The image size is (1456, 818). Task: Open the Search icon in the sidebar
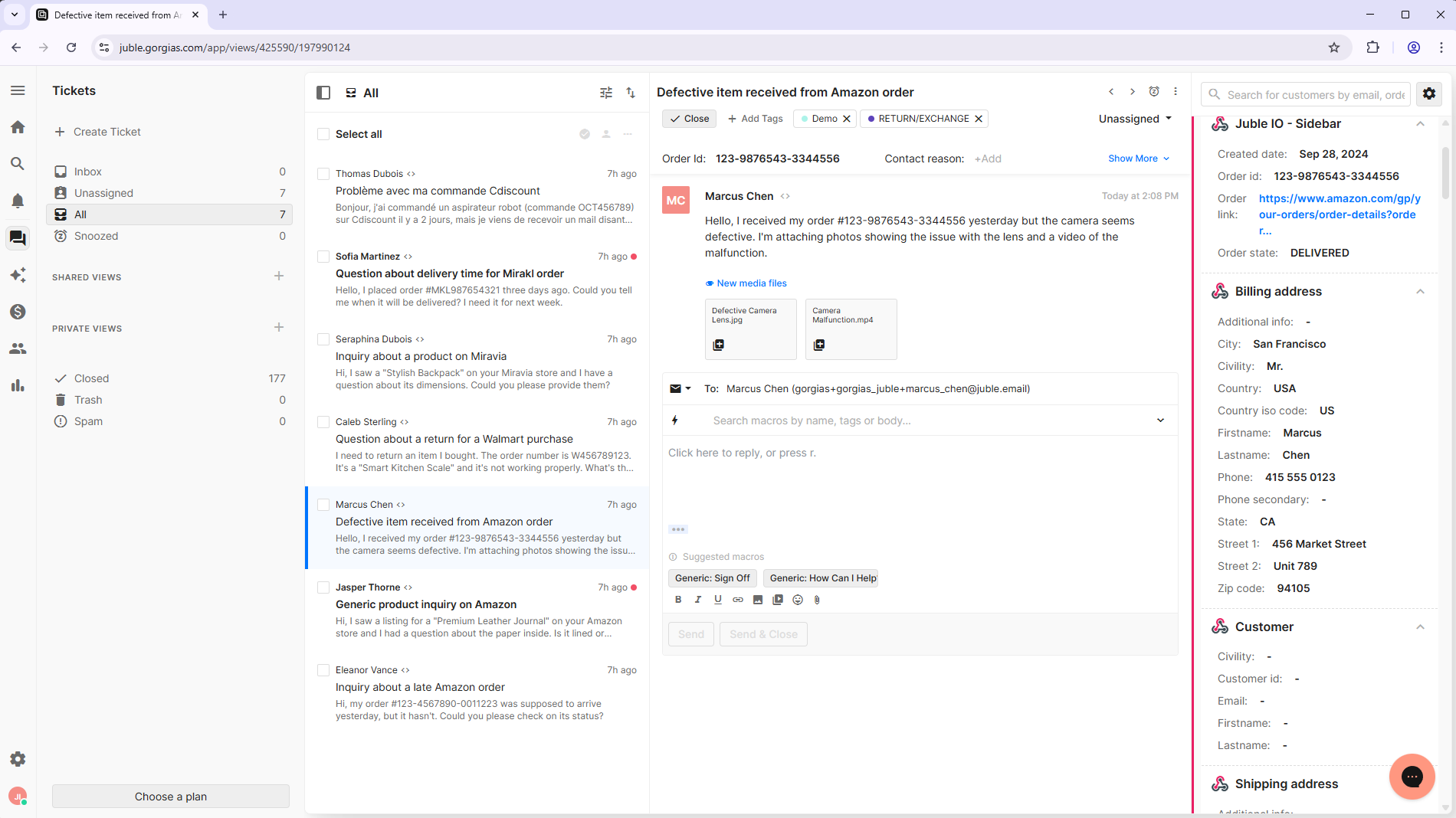pos(18,164)
